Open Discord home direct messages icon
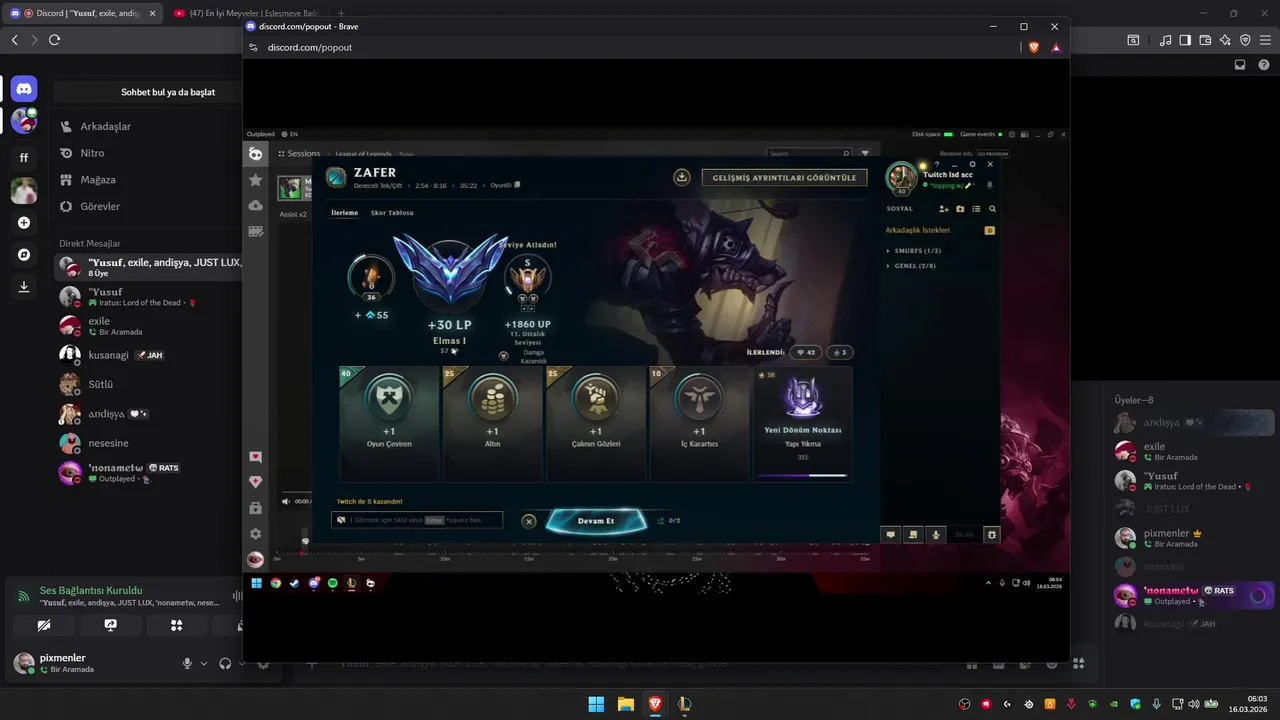1280x720 pixels. (x=24, y=89)
